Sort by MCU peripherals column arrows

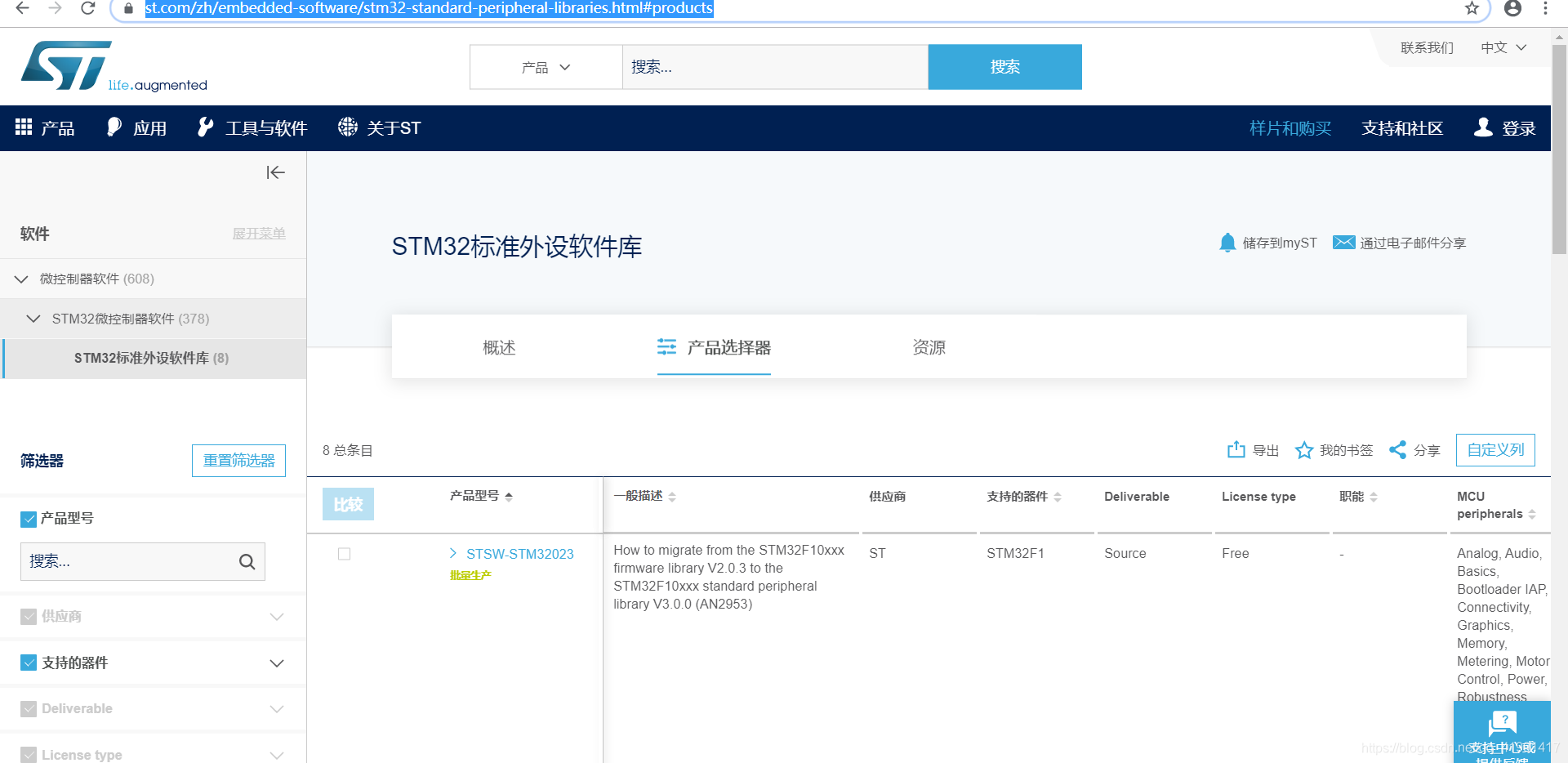point(1532,514)
